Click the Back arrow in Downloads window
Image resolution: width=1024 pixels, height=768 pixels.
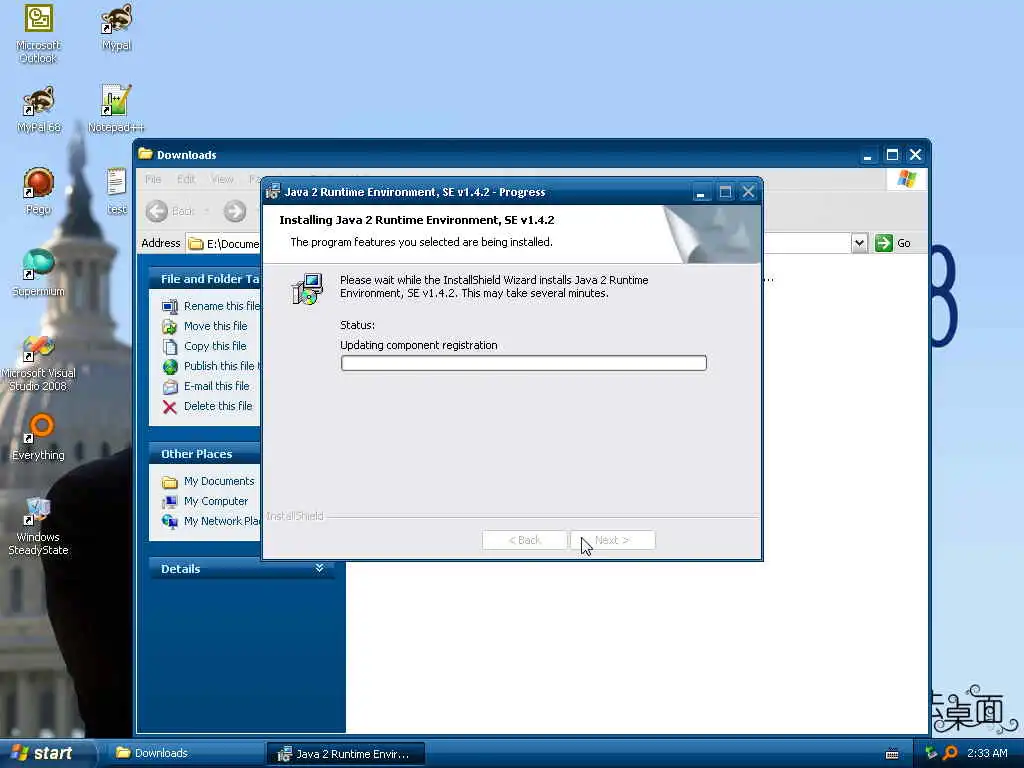pyautogui.click(x=157, y=211)
